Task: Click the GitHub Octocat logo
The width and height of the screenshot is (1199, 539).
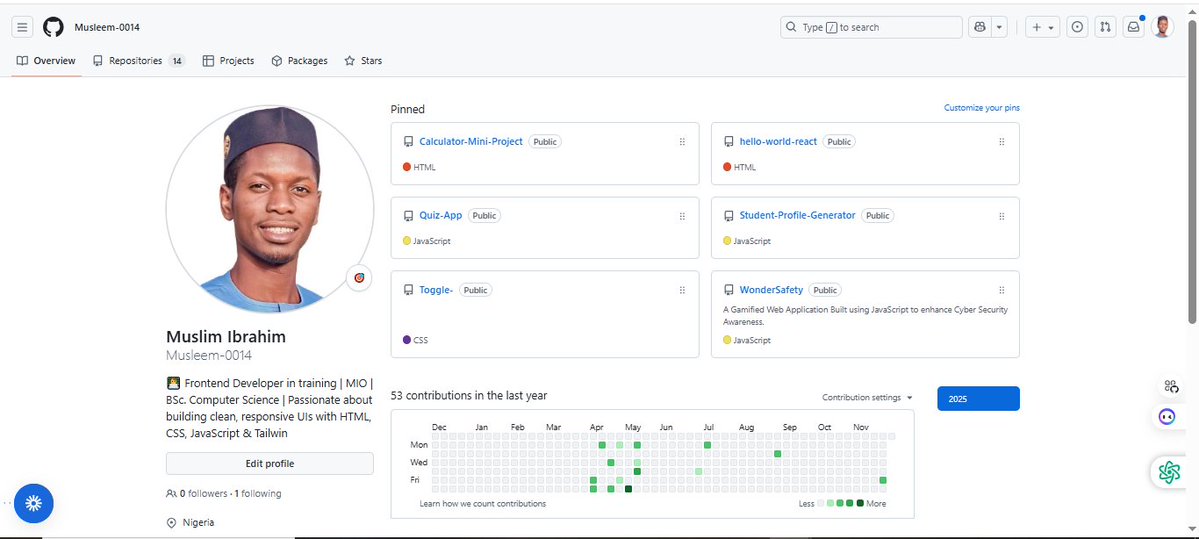Action: [53, 28]
